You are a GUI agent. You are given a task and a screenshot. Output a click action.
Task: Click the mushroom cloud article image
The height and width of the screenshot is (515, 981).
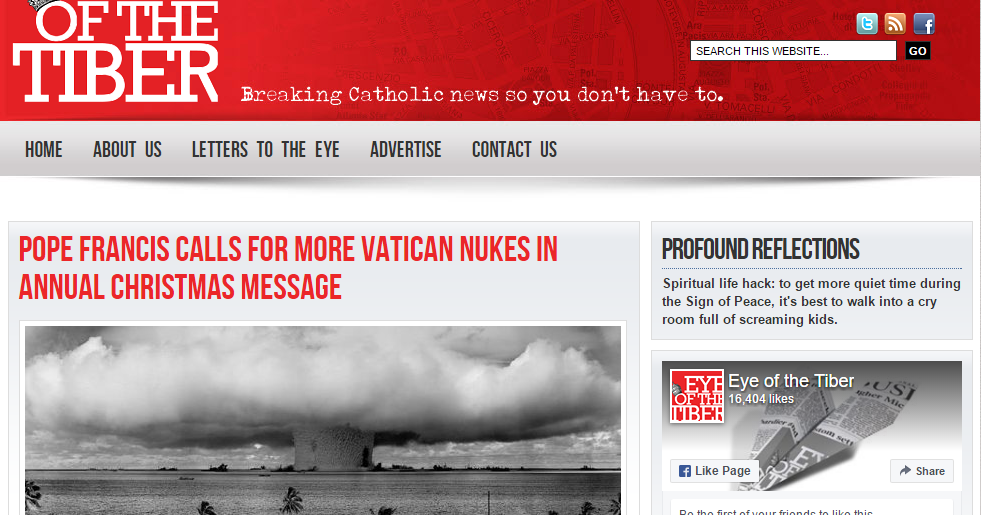tap(323, 420)
